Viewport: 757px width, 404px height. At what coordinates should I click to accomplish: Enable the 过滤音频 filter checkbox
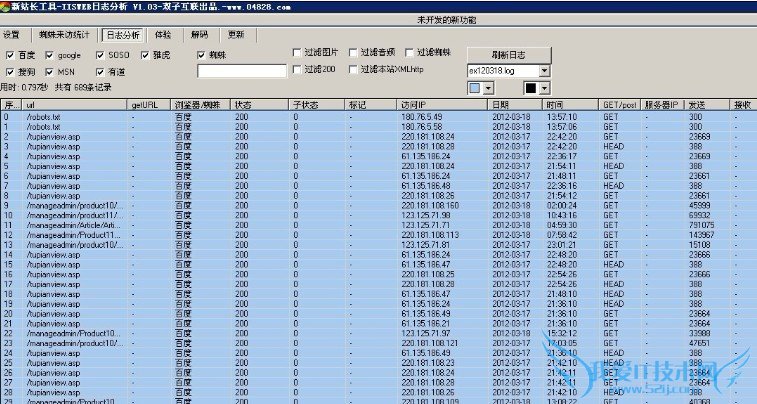(x=353, y=53)
